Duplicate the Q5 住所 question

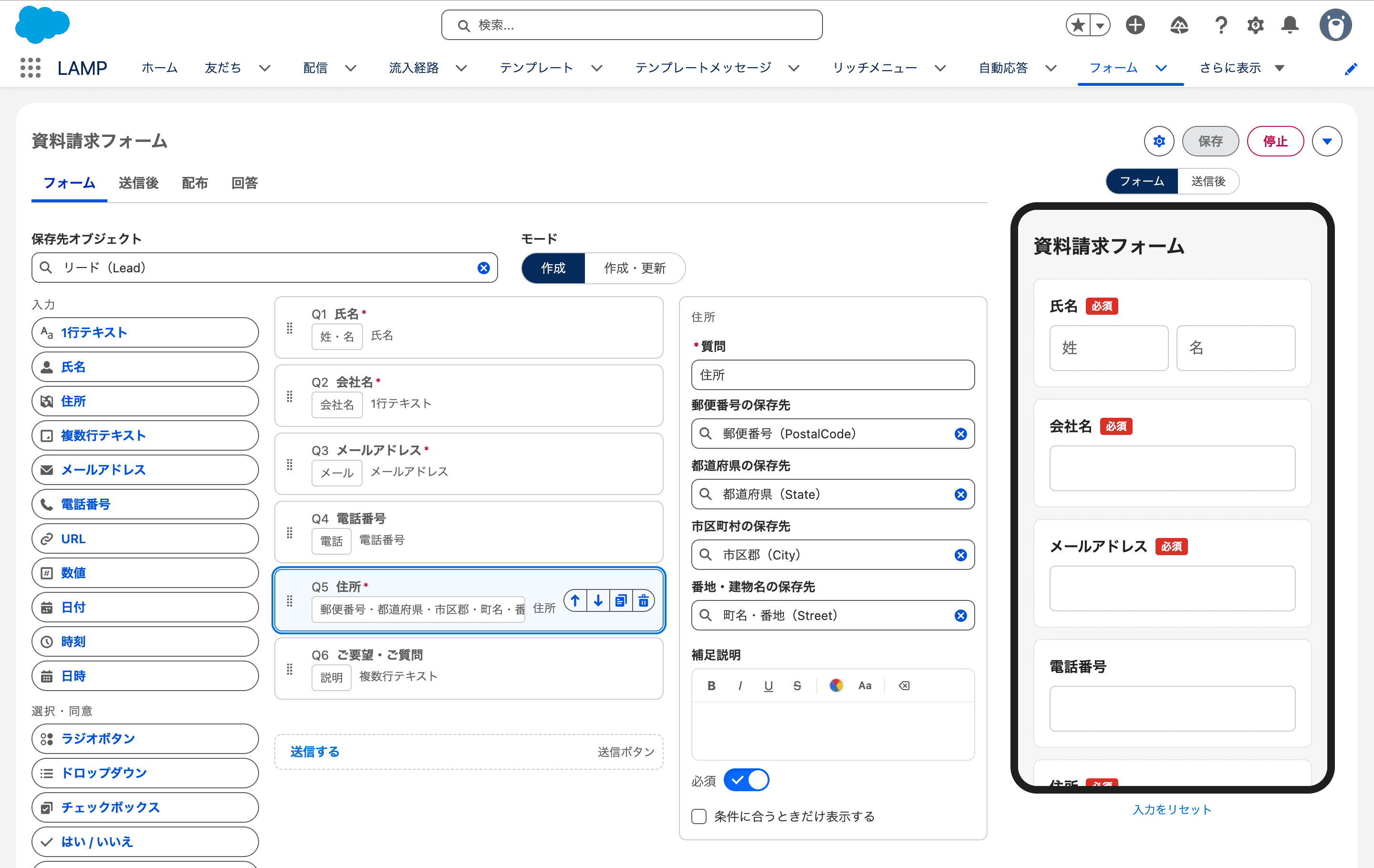(x=621, y=600)
